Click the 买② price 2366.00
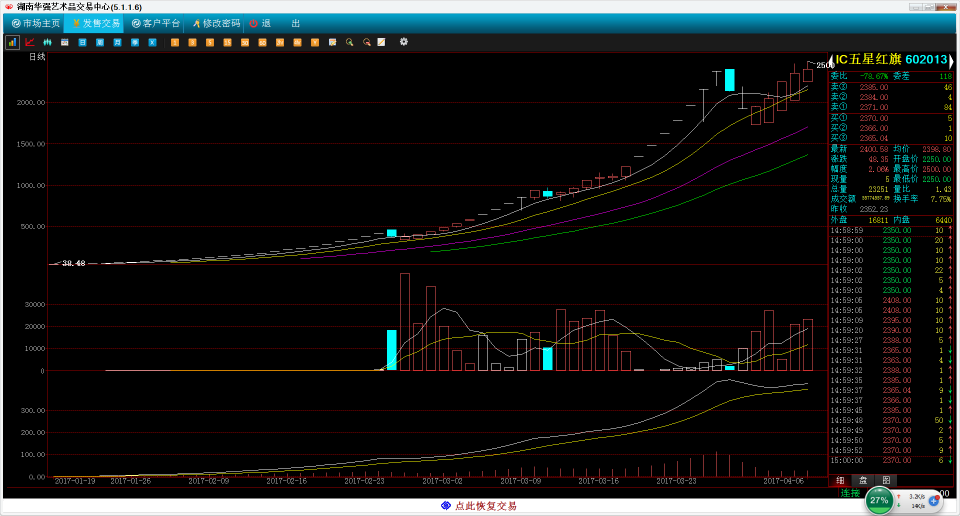The height and width of the screenshot is (516, 960). 874,128
